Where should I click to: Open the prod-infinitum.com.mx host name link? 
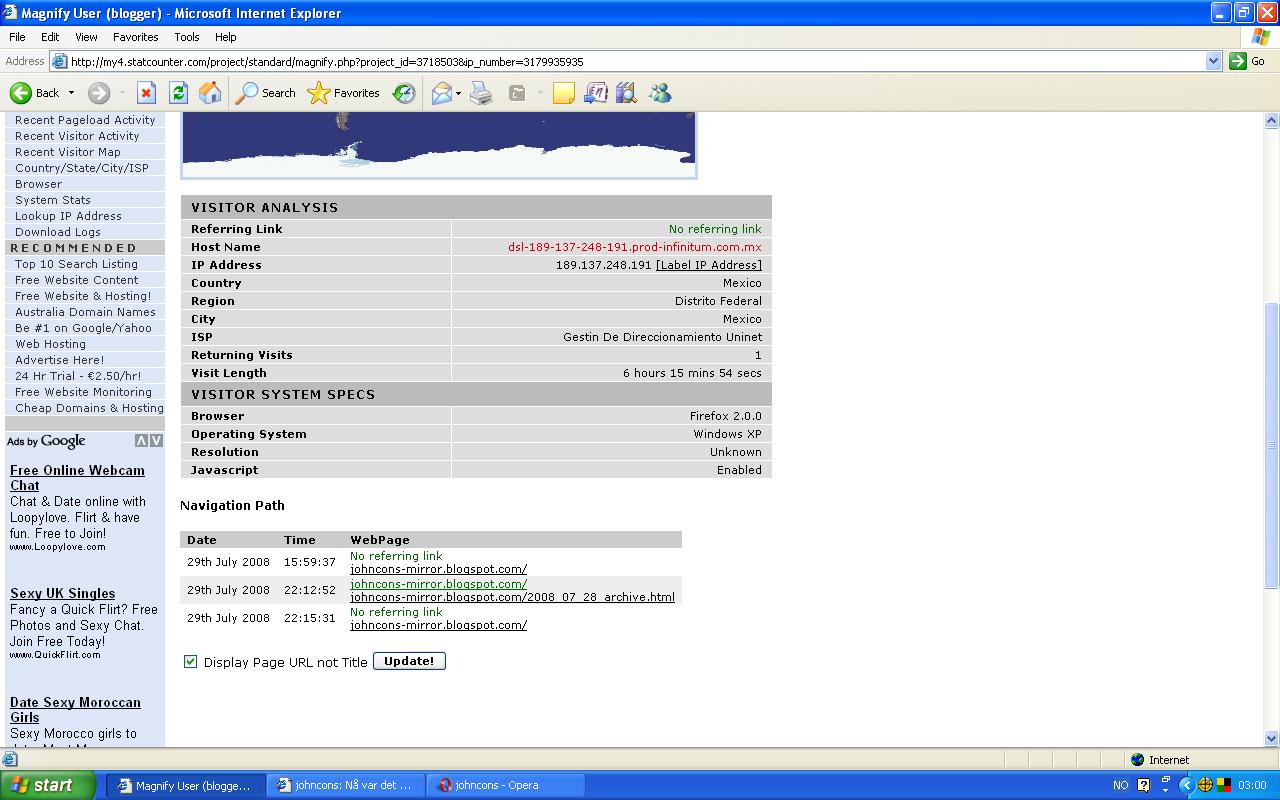635,247
